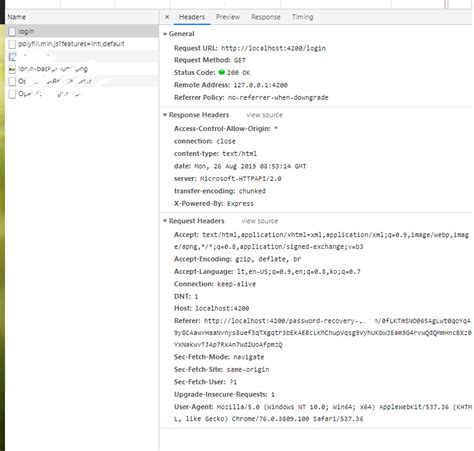Click the polyfill.min.js file icon
Screen dimensions: 474x451
point(12,44)
